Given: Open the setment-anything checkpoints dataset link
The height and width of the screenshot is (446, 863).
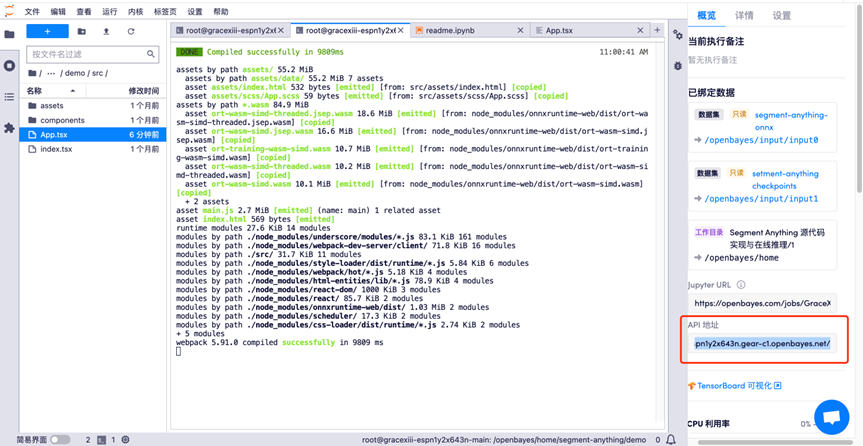Looking at the screenshot, I should point(785,180).
